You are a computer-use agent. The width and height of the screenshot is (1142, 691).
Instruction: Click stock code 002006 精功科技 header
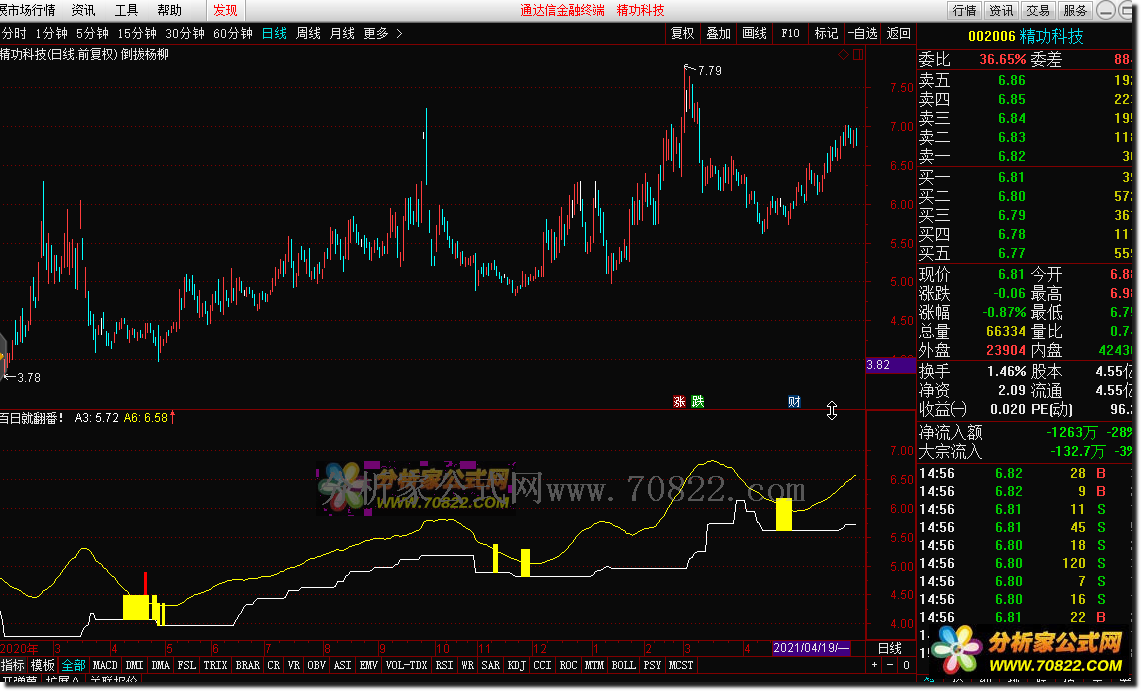click(1025, 36)
